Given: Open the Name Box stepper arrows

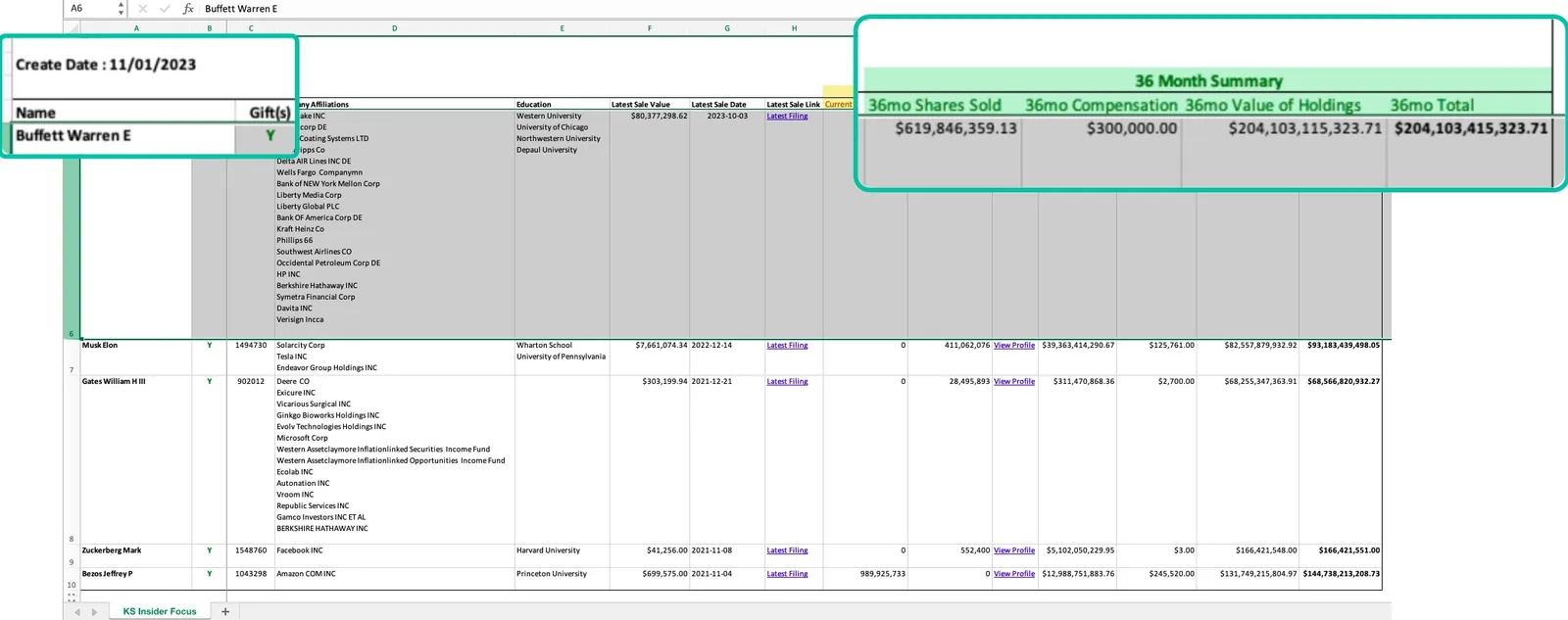Looking at the screenshot, I should point(121,9).
